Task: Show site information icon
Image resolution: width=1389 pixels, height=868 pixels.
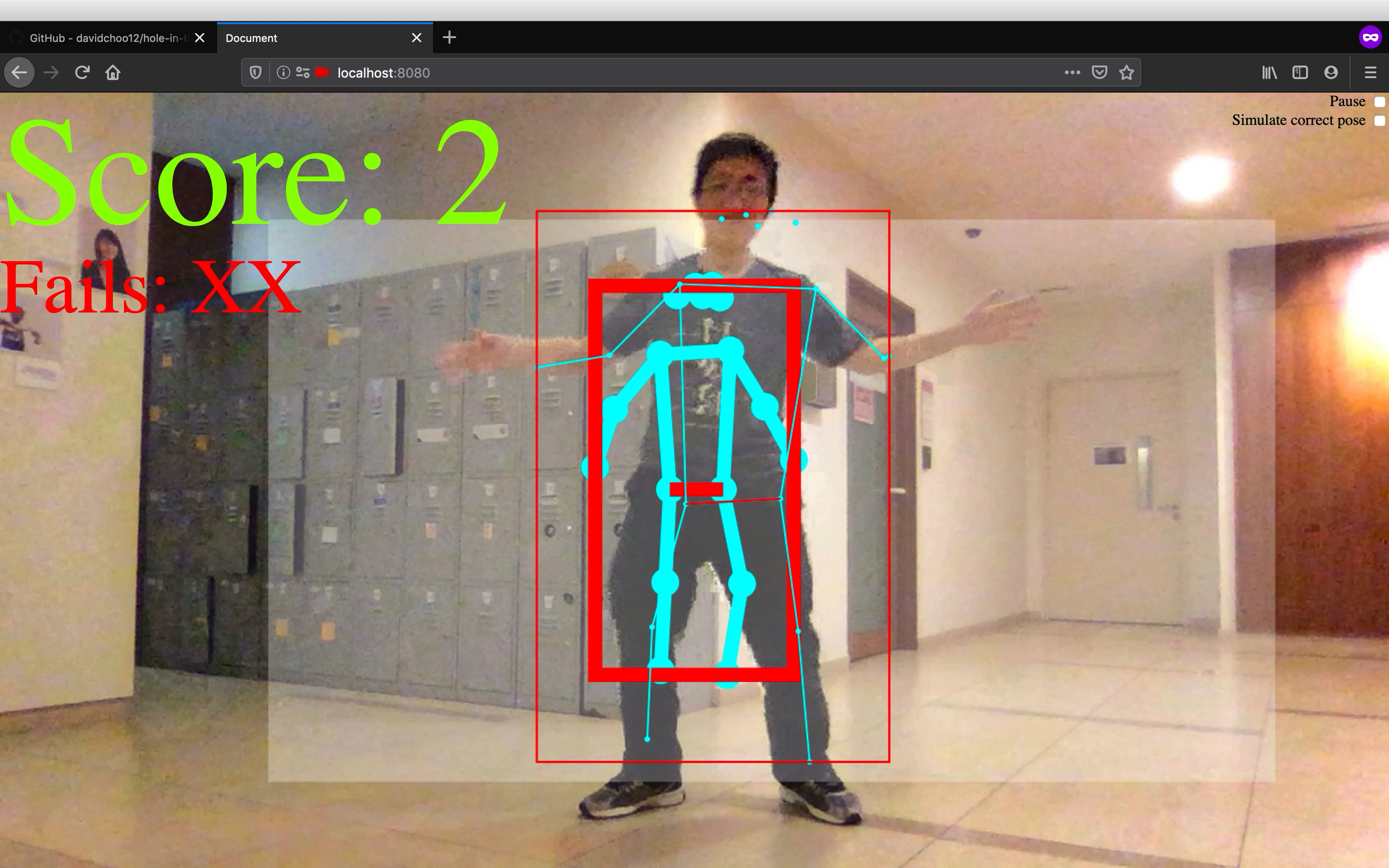Action: tap(283, 73)
